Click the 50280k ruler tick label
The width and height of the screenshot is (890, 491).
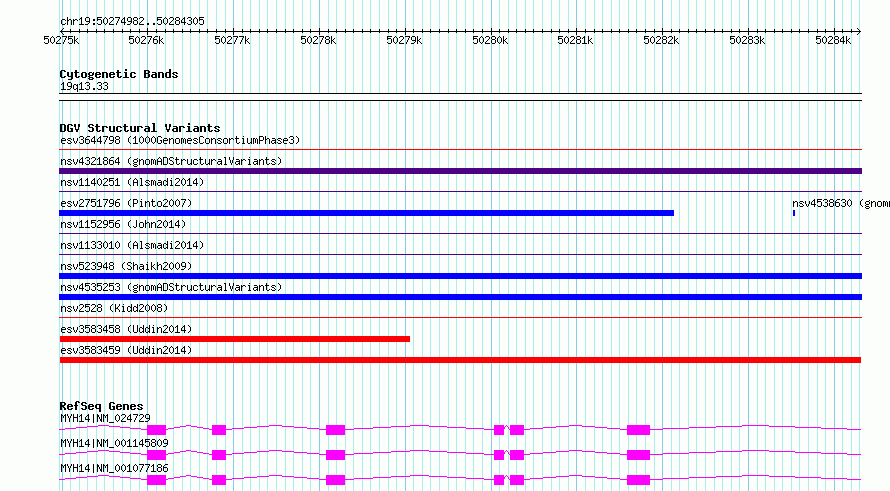coord(490,40)
